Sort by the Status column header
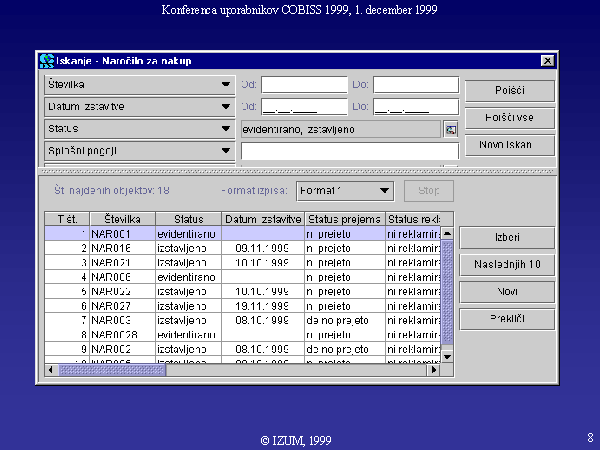This screenshot has height=450, width=600. coord(187,218)
